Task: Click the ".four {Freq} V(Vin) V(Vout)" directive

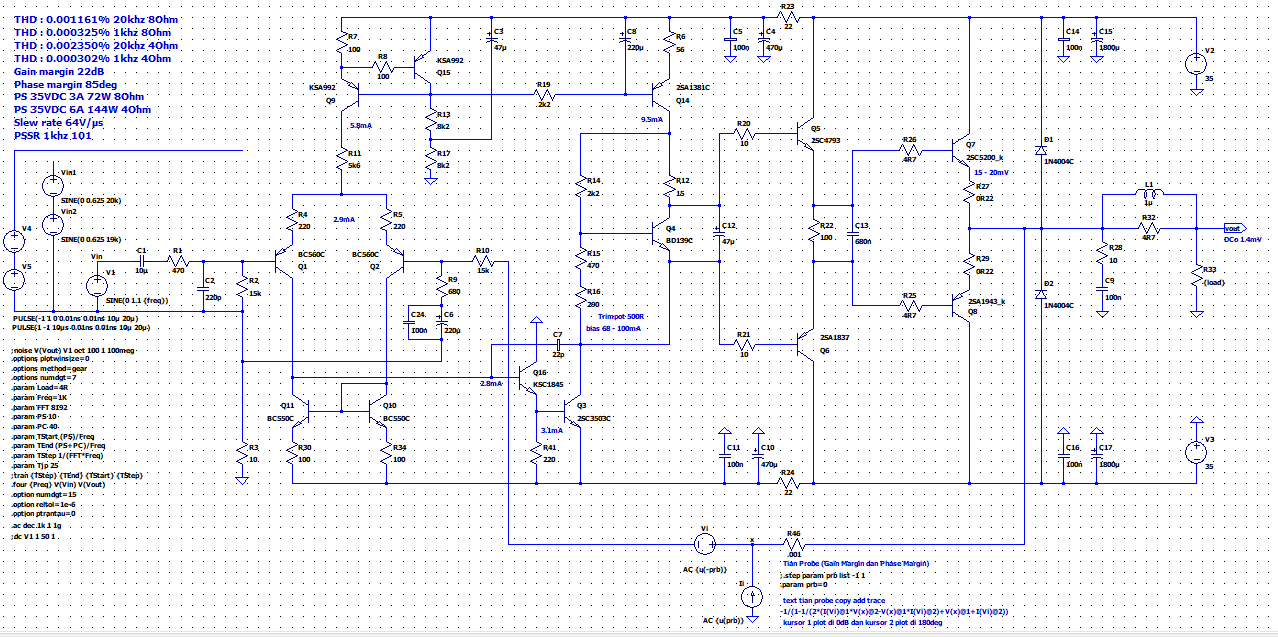Action: 57,484
